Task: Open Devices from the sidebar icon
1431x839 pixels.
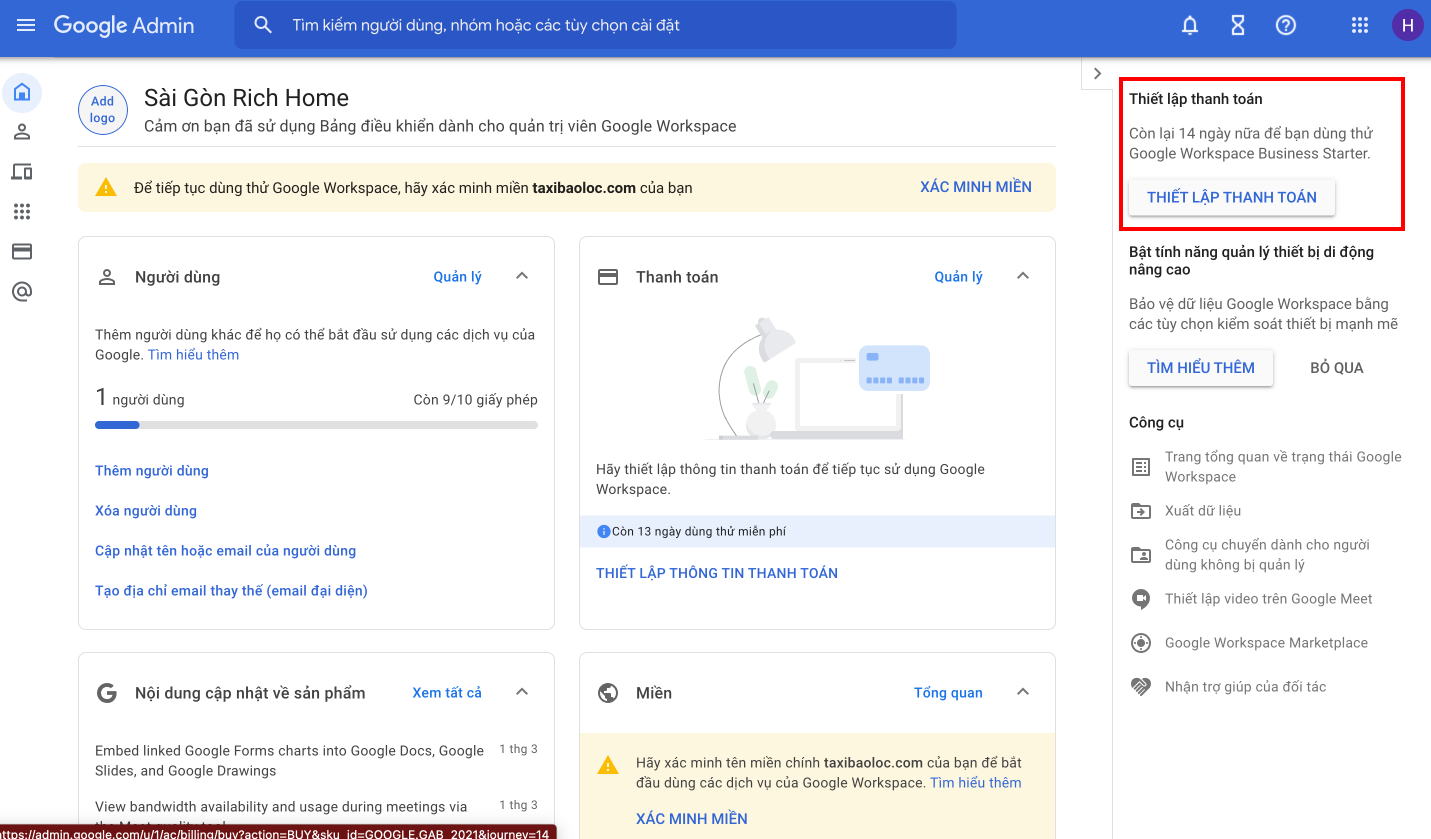Action: tap(22, 172)
